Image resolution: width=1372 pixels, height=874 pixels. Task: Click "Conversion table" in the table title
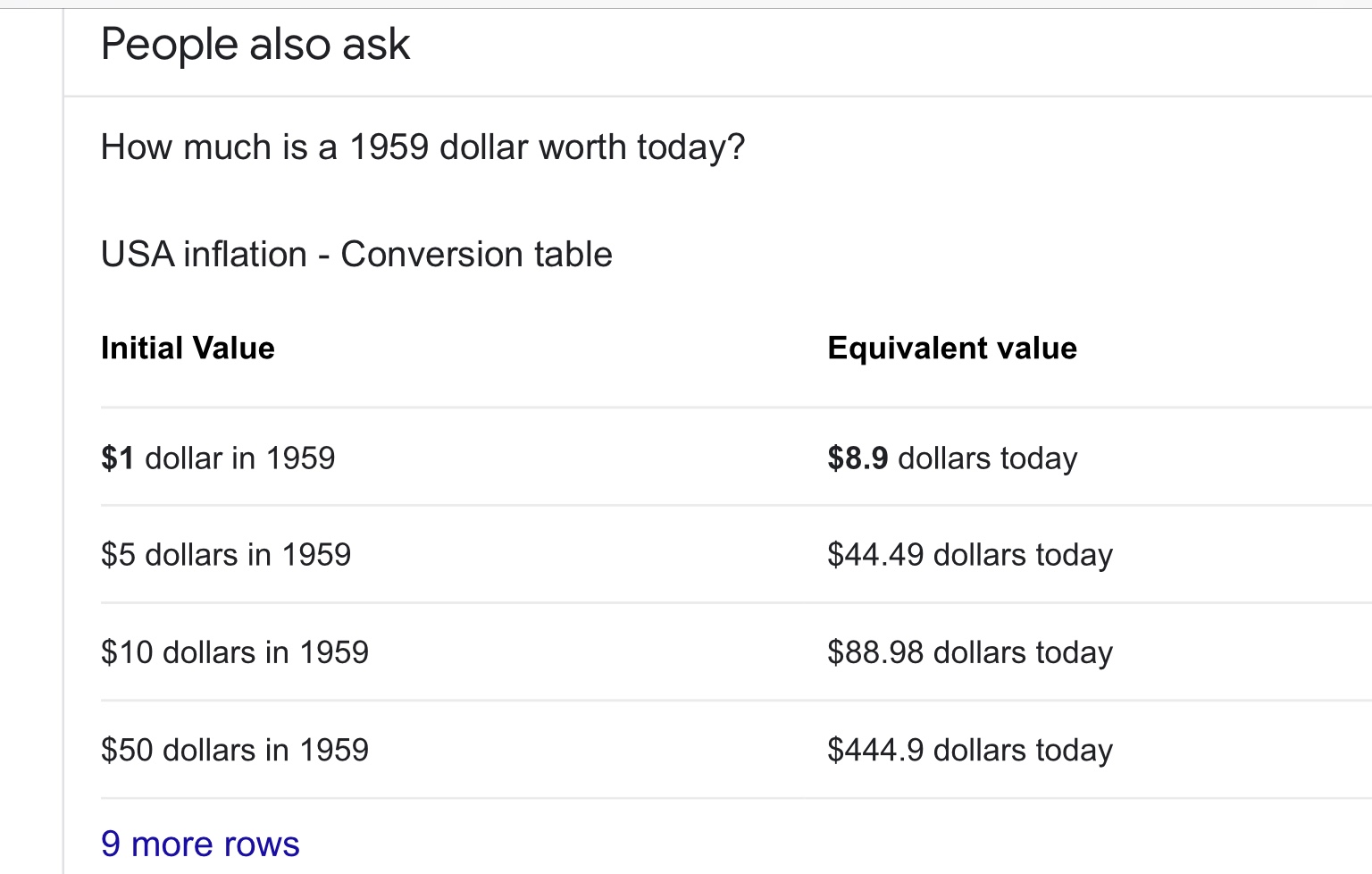tap(476, 255)
